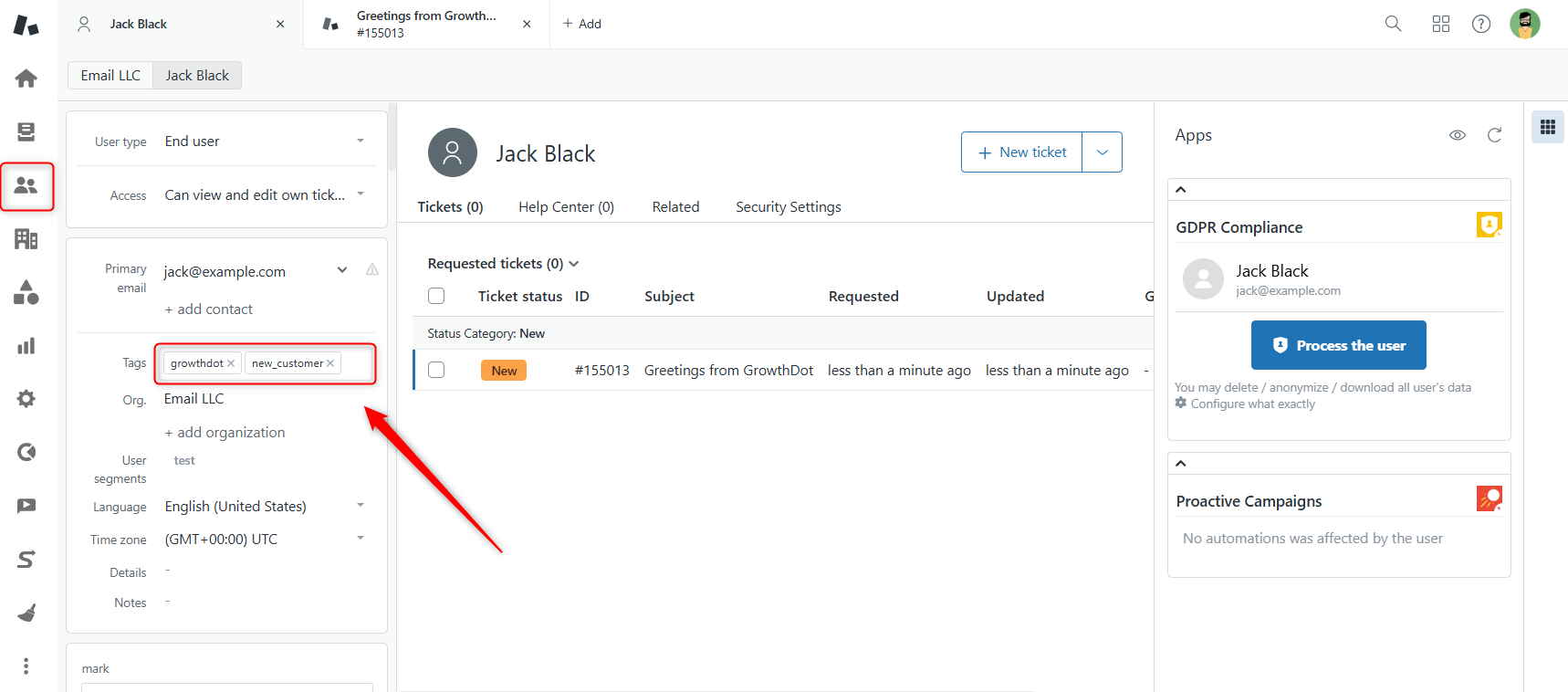1568x692 pixels.
Task: Open Organizations building icon in sidebar
Action: [26, 239]
